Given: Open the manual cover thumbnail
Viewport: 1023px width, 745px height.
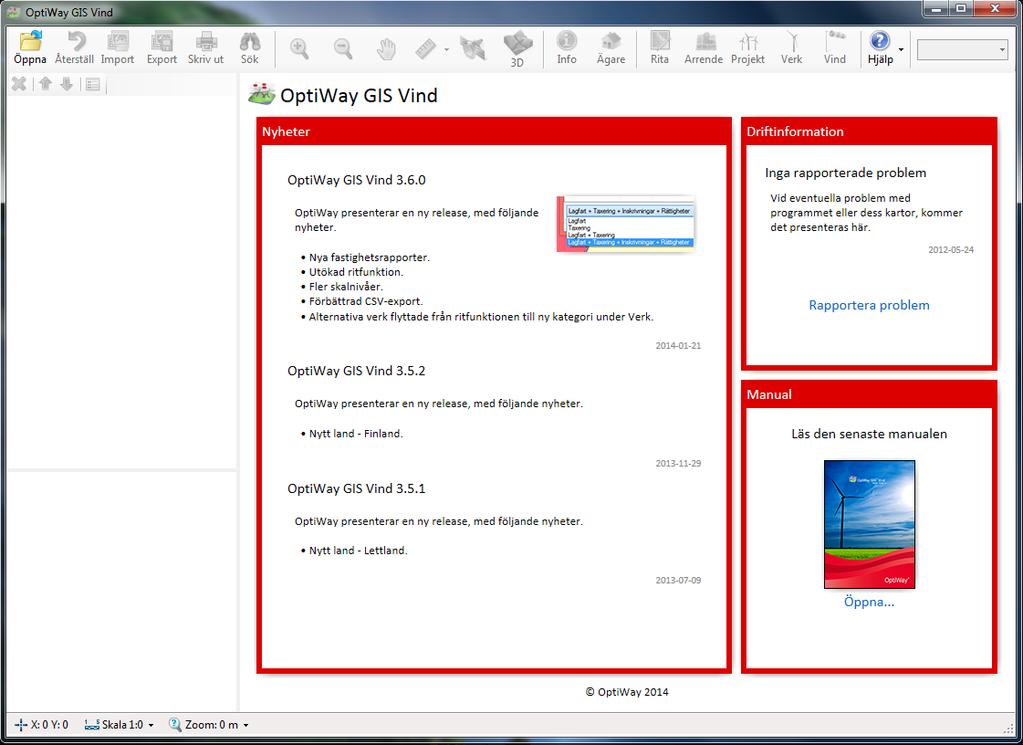Looking at the screenshot, I should 869,525.
